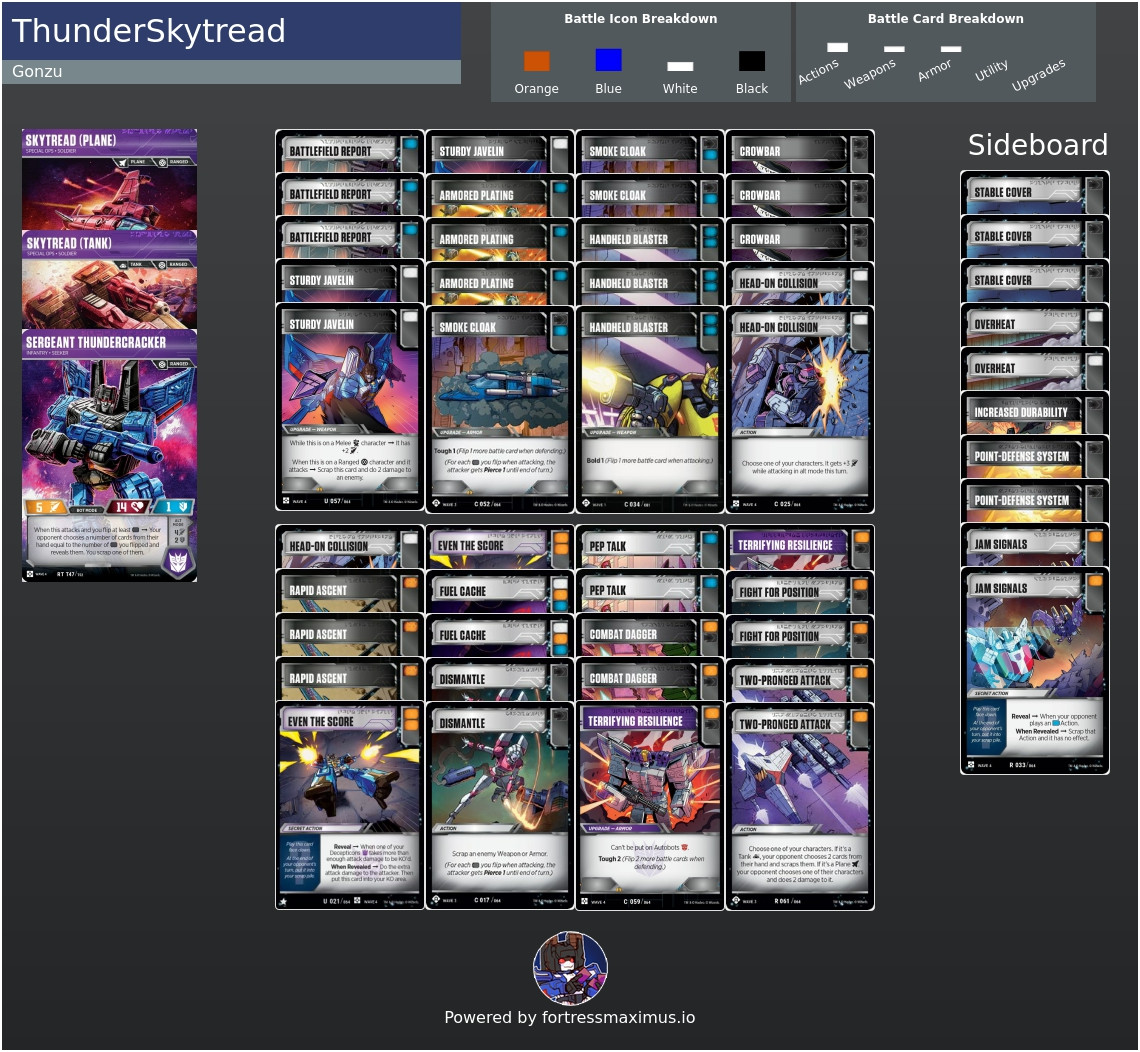Click the author name Gonzu
Viewport: 1140px width, 1052px height.
37,71
